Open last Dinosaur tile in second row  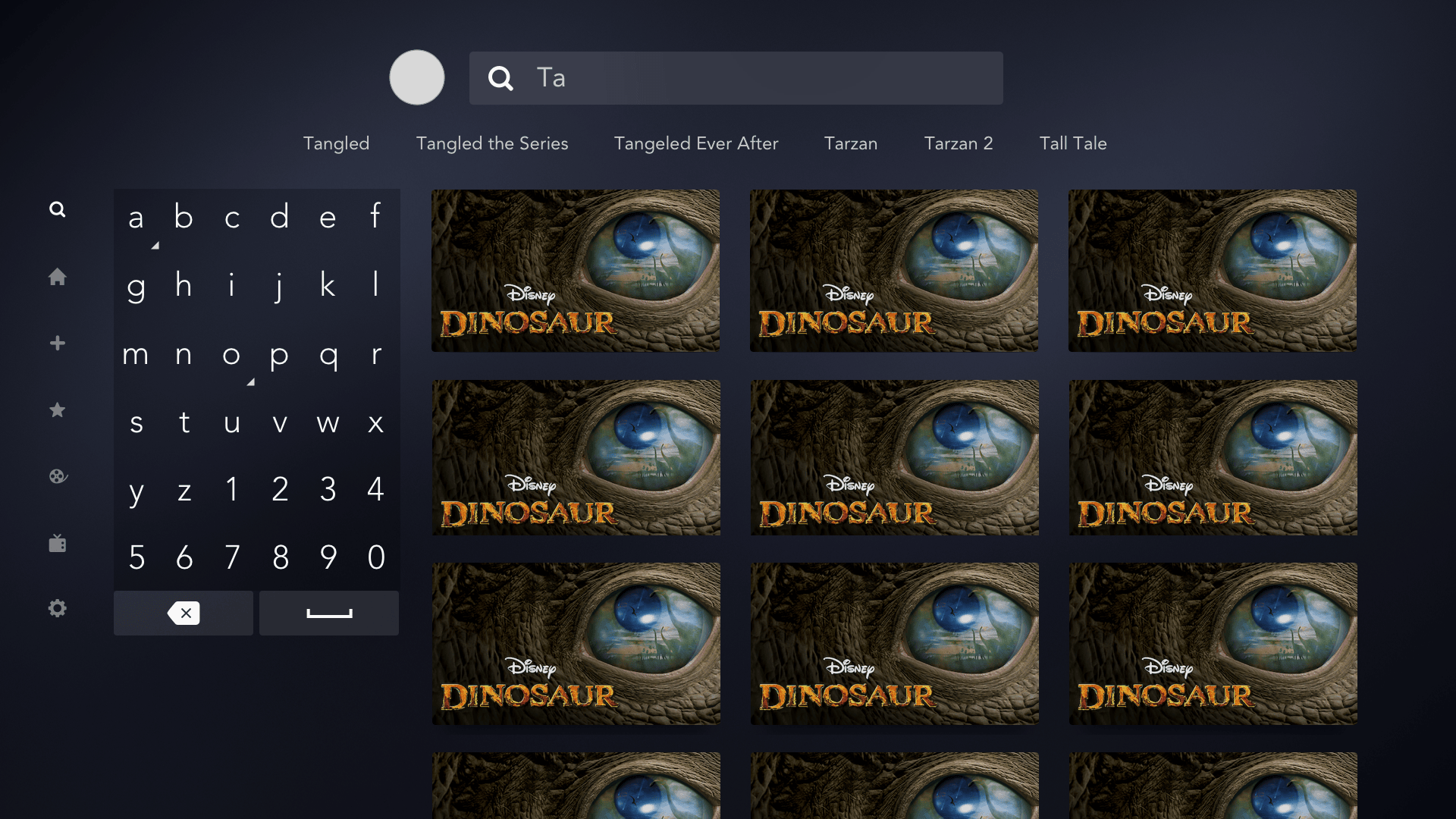(x=1213, y=457)
